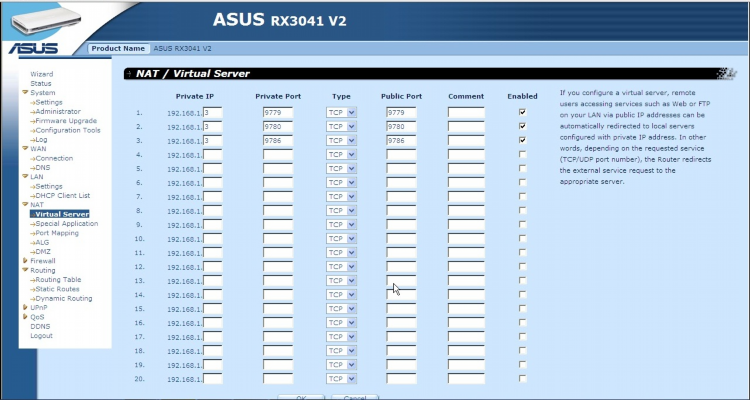View the Routing Table
Viewport: 750px width, 400px height.
tap(58, 280)
